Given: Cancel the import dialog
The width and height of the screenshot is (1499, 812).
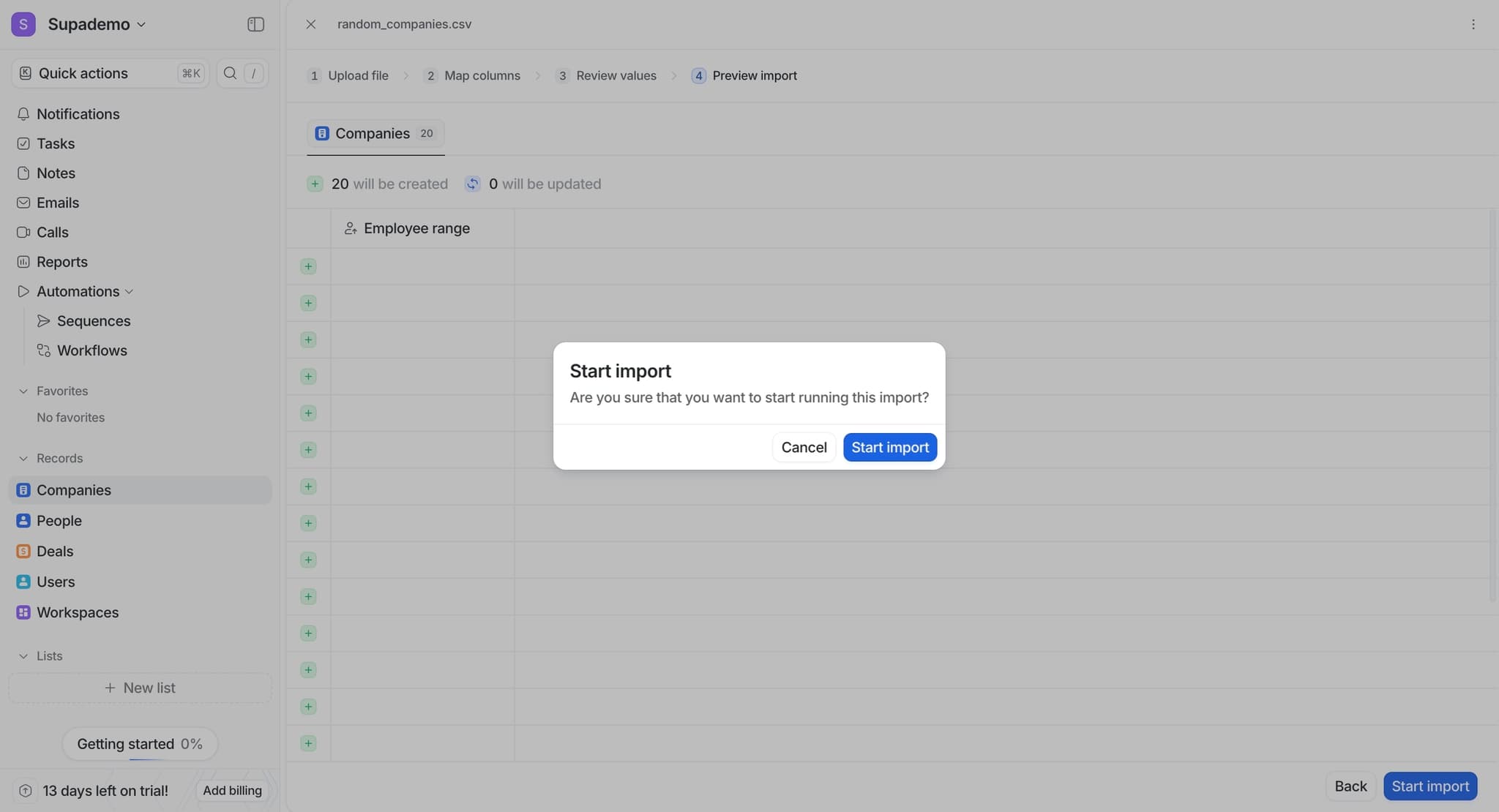Looking at the screenshot, I should click(803, 447).
